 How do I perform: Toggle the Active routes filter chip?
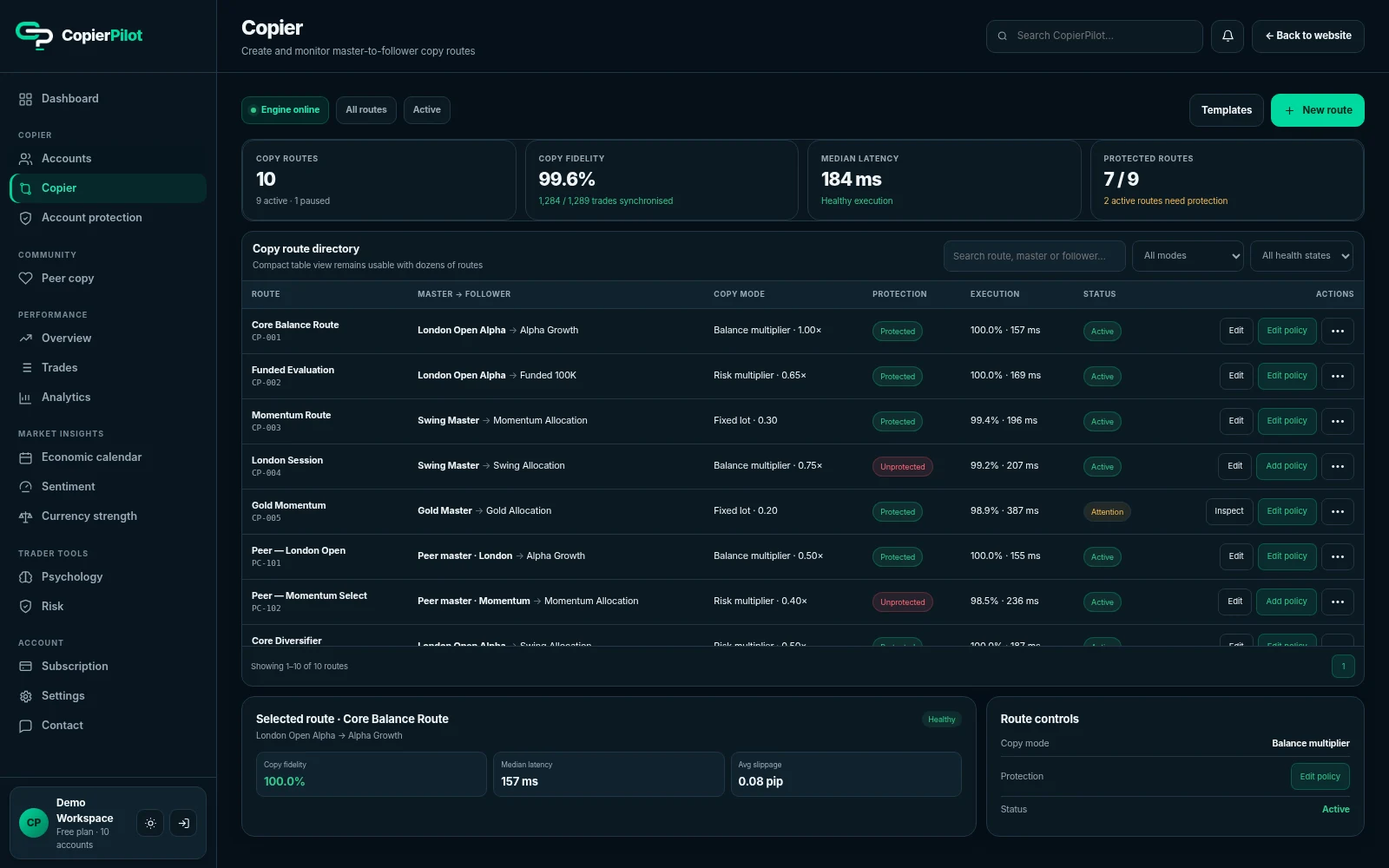(x=426, y=110)
